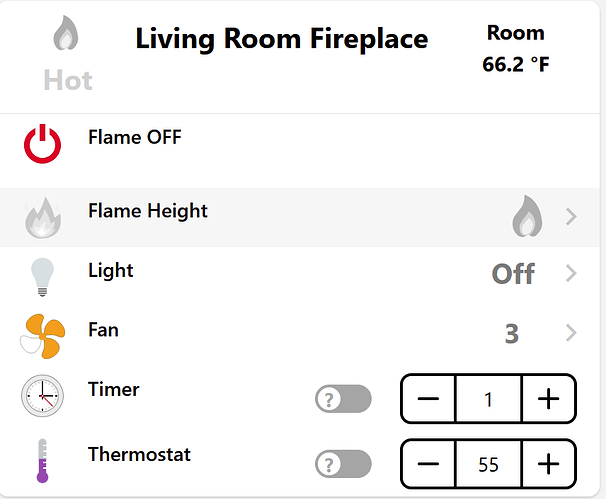606x499 pixels.
Task: Select the Light row label
Action: [x=110, y=270]
